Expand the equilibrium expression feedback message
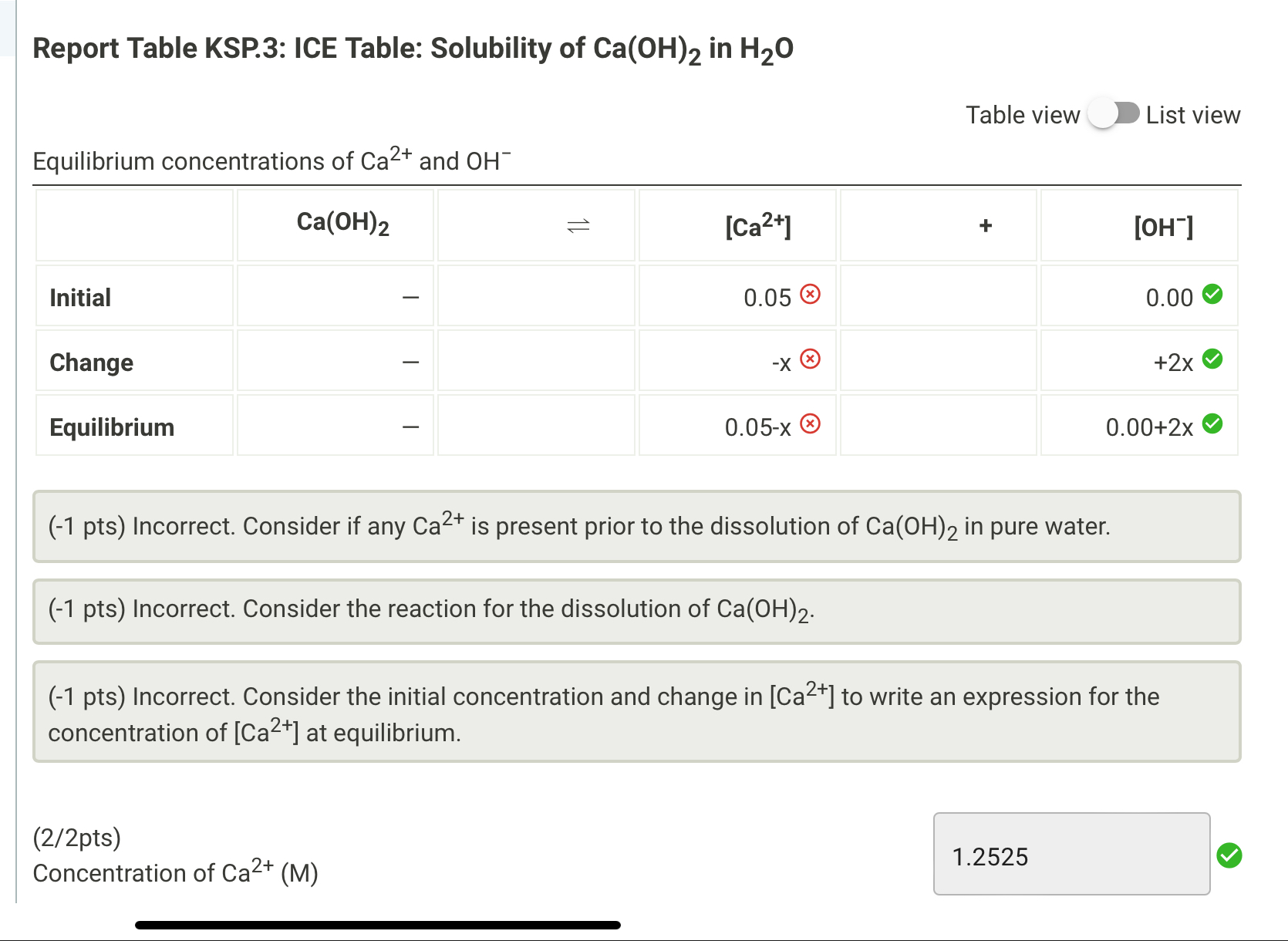 (637, 711)
